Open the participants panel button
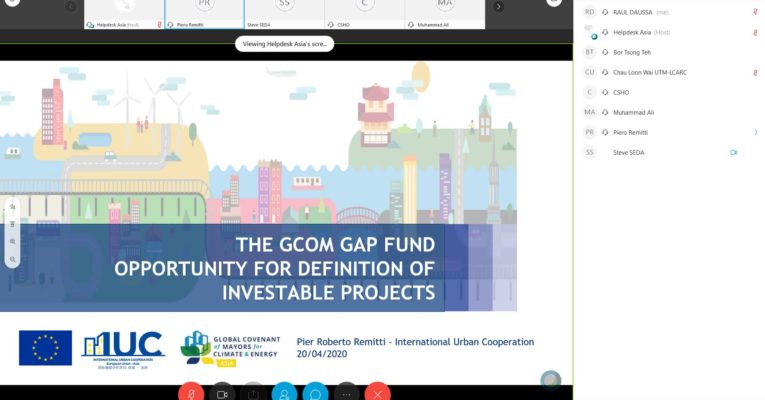Screen dimensions: 765x400 284,393
